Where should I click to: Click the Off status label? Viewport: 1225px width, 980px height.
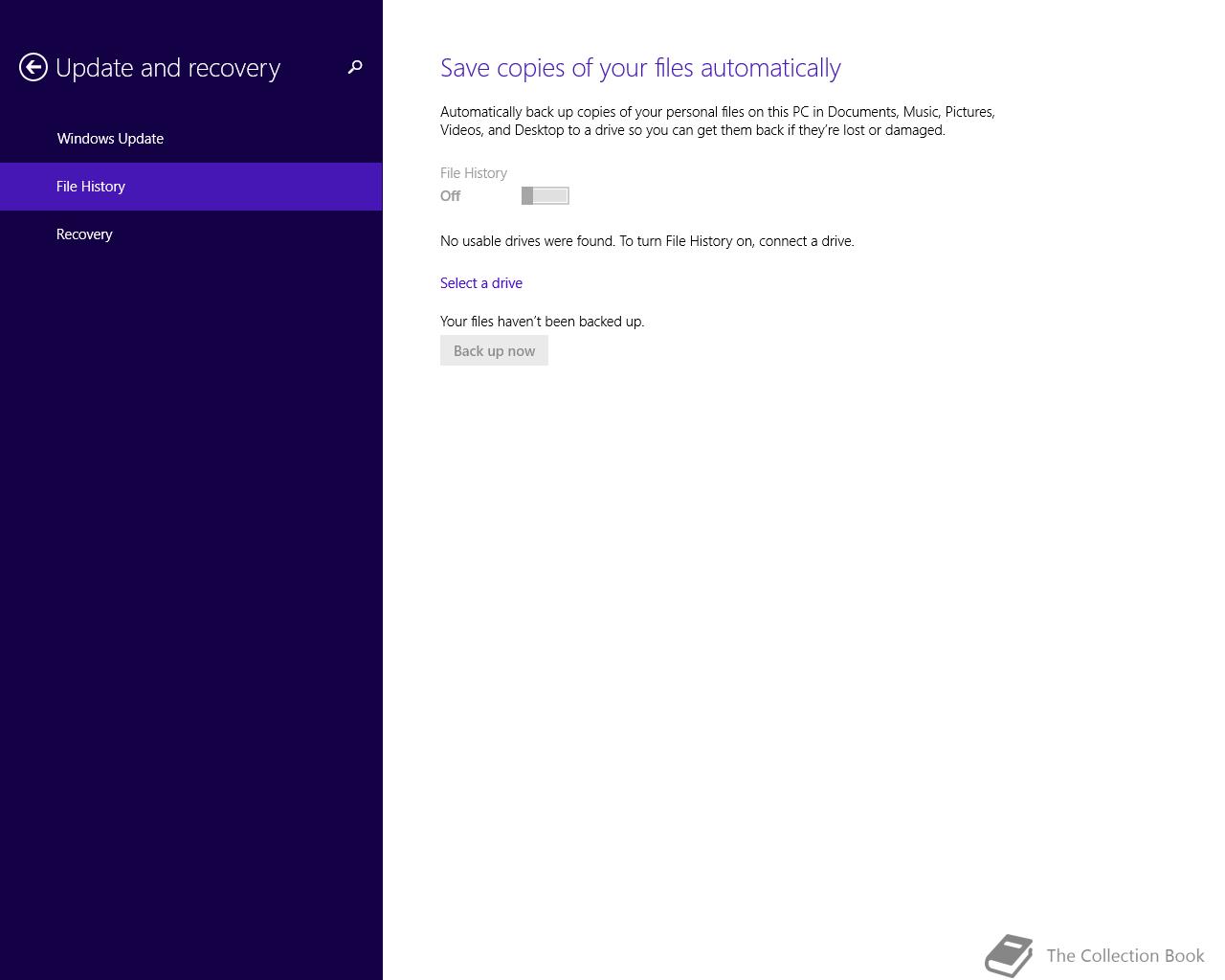click(451, 196)
